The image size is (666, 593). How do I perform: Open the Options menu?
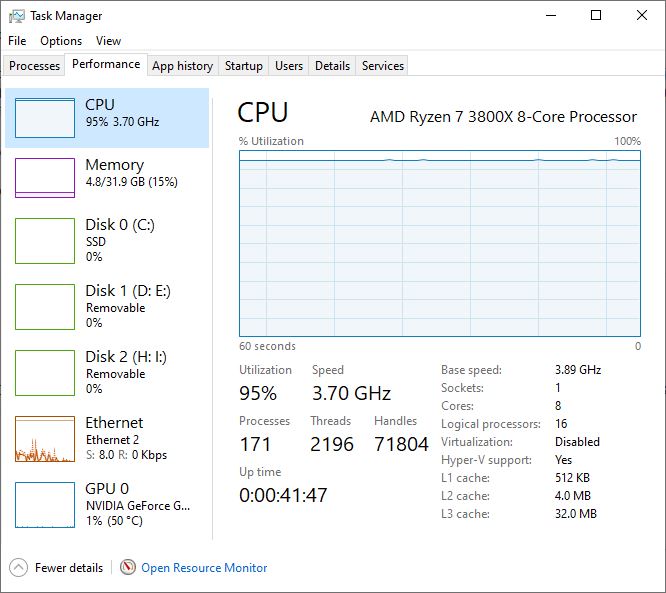coord(61,41)
